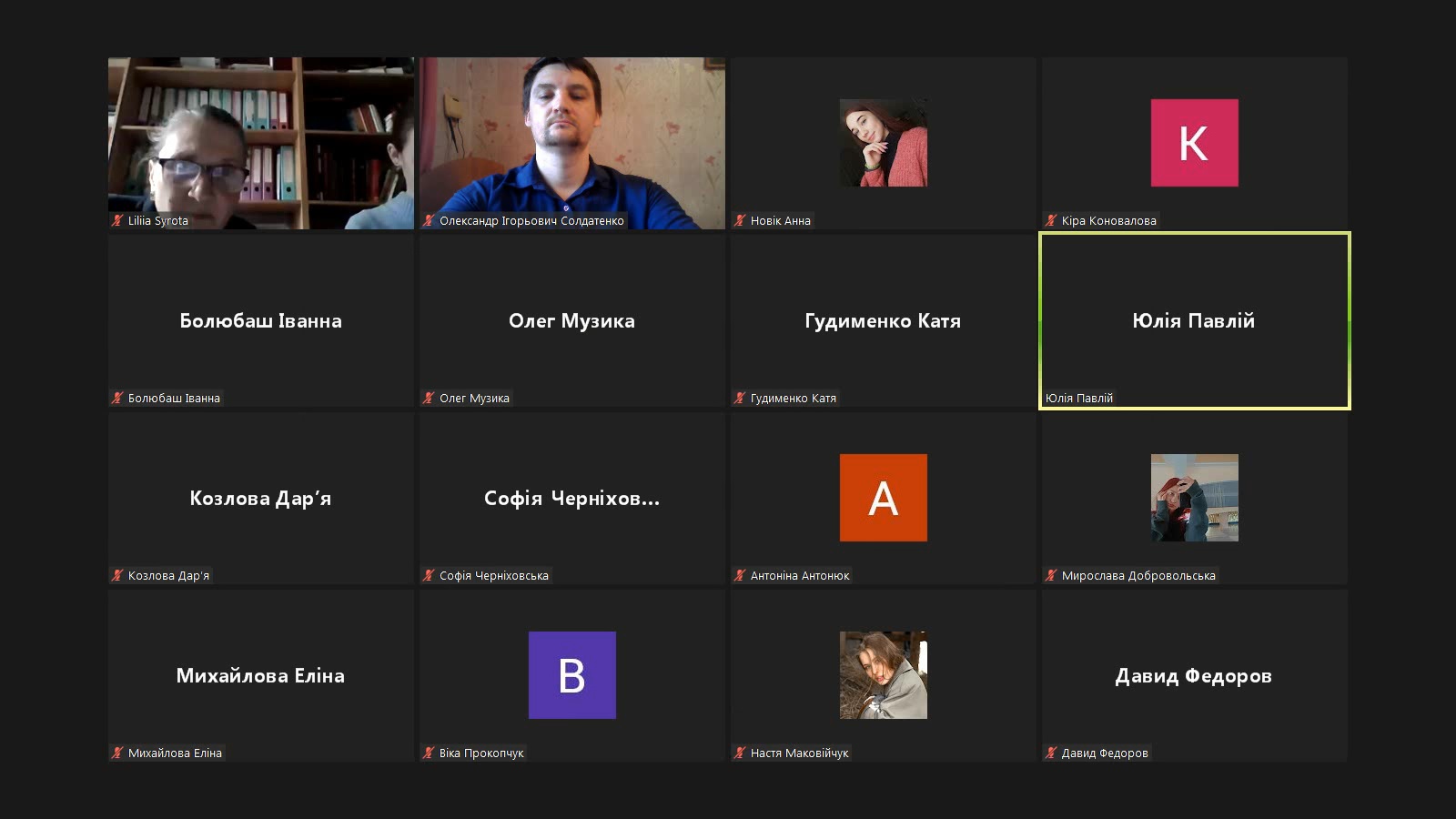Click the large Болюбаш Іванна name text

(x=260, y=320)
